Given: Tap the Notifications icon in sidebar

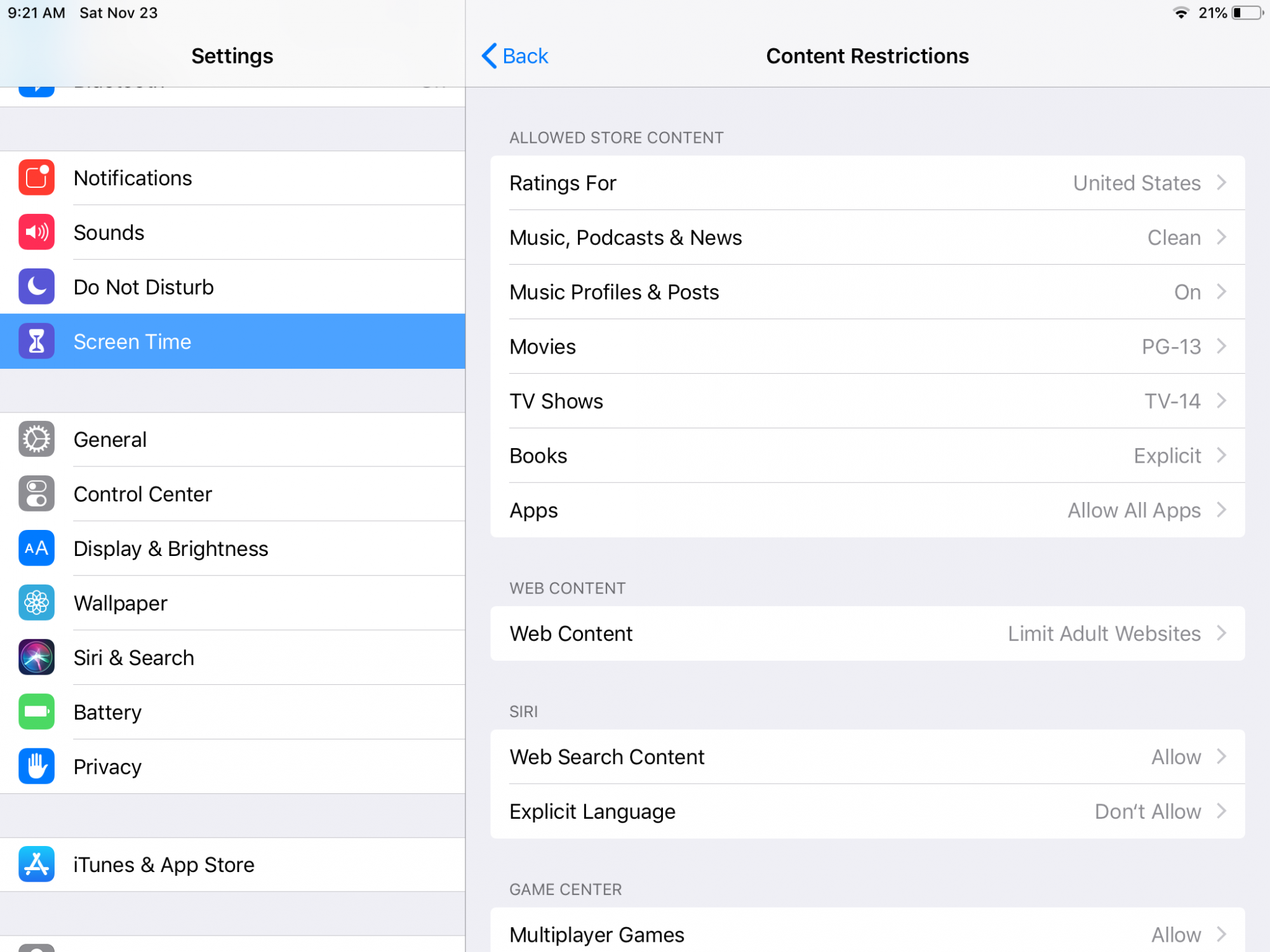Looking at the screenshot, I should pyautogui.click(x=36, y=178).
